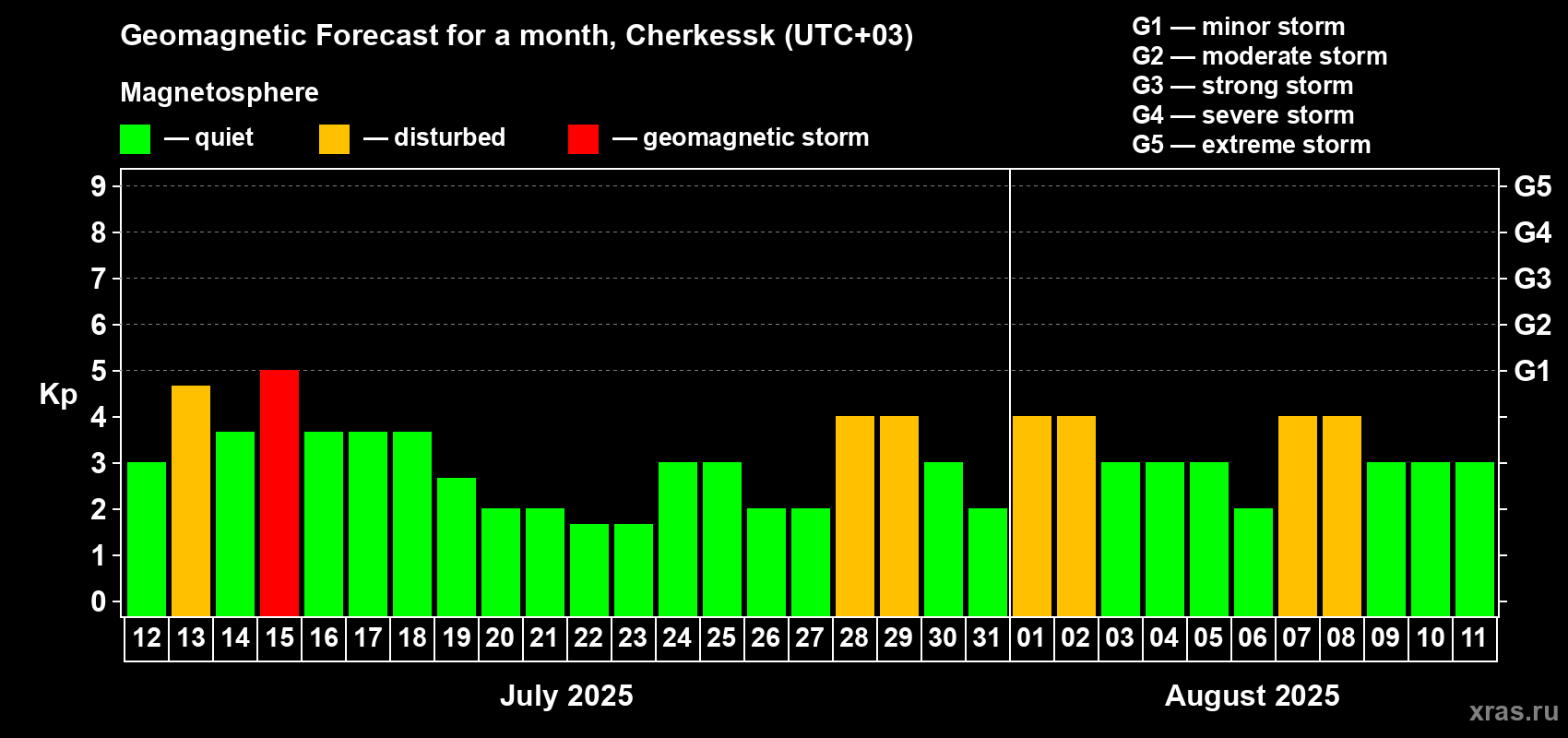Click 'G4 — severe storm' legend text
The height and width of the screenshot is (738, 1568).
point(1243,115)
